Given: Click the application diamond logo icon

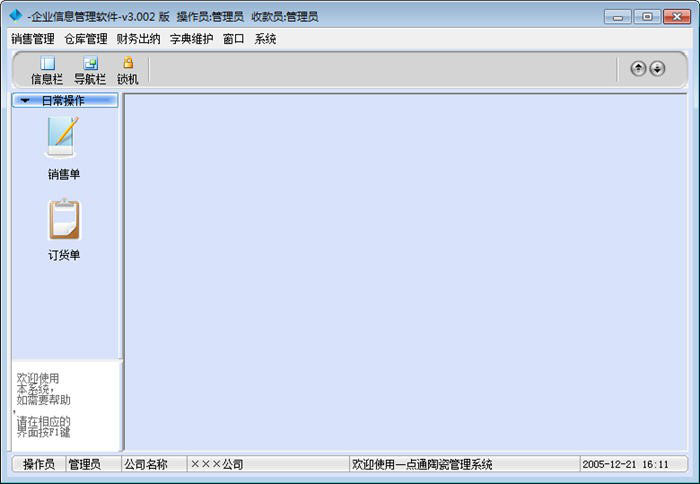Looking at the screenshot, I should click(x=15, y=16).
